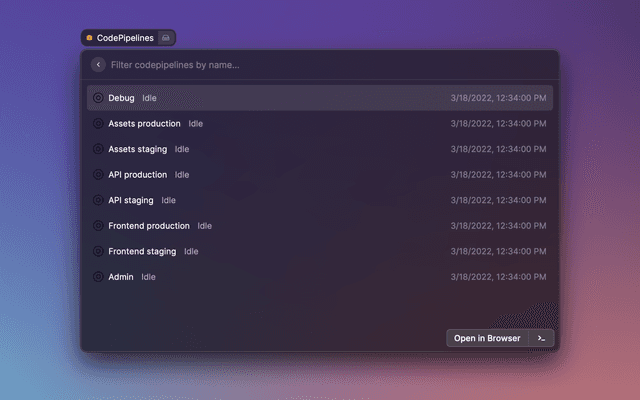Click the Idle status on API production
This screenshot has height=400, width=640.
[182, 175]
